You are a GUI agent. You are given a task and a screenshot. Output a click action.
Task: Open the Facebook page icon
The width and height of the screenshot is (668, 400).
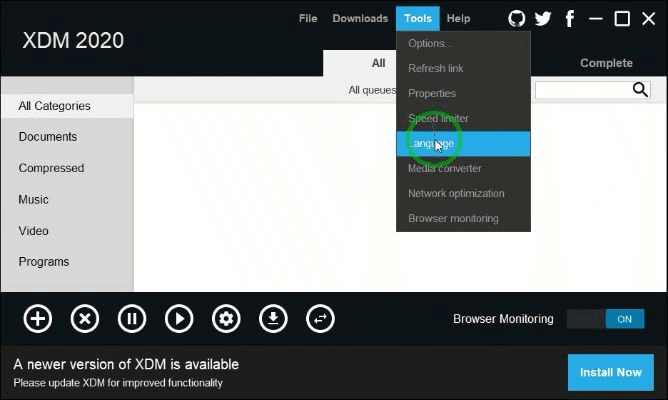(570, 19)
